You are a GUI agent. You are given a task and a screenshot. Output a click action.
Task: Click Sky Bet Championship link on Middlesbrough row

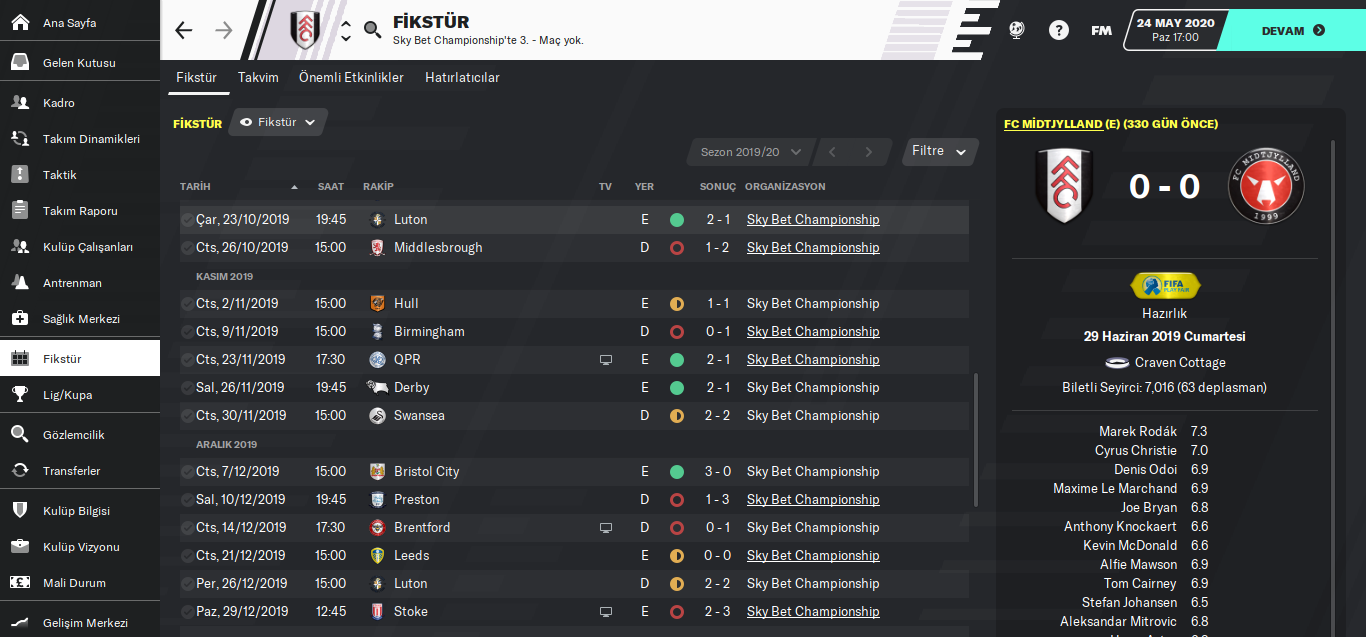pos(813,247)
